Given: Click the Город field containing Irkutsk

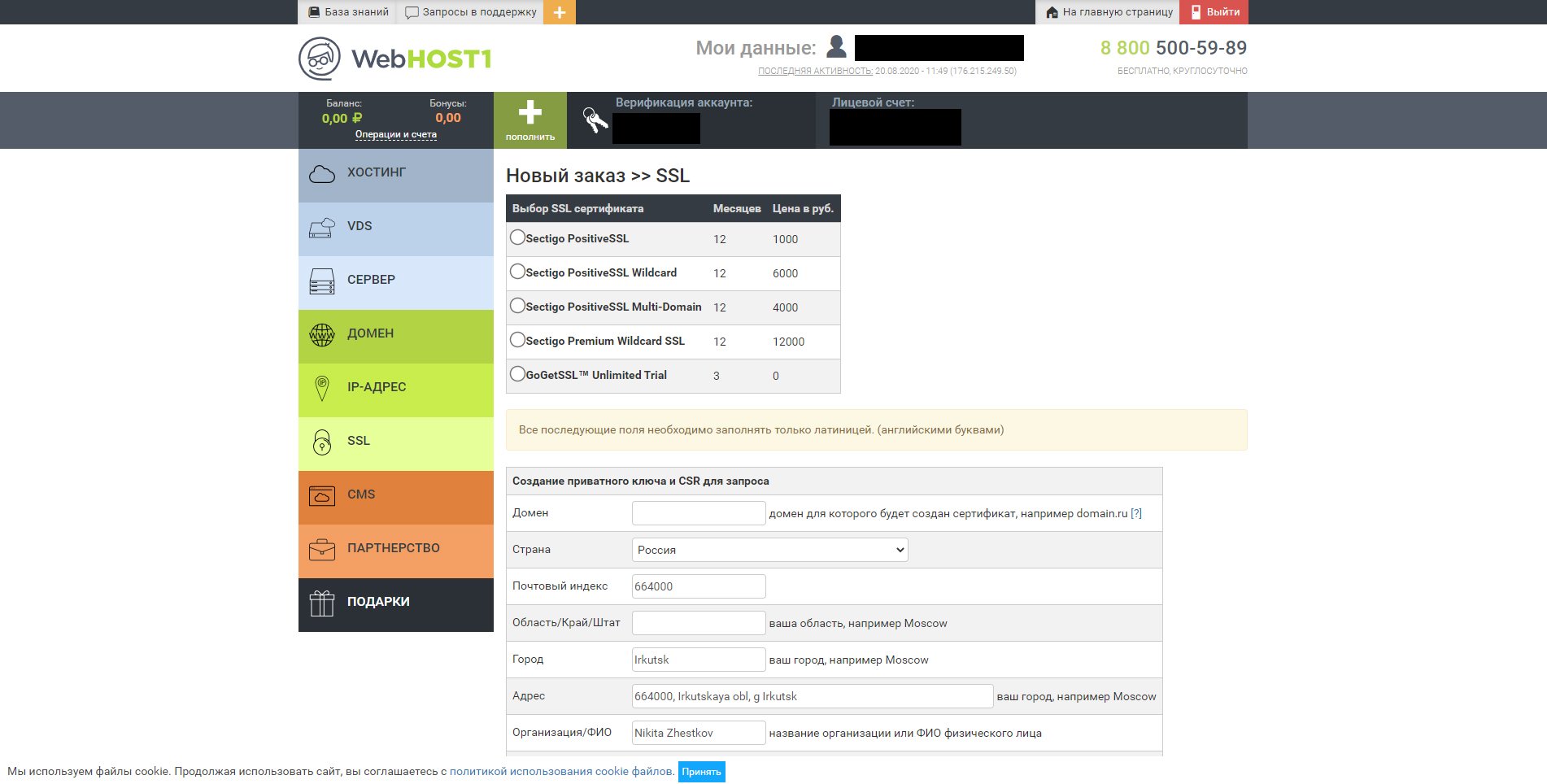Looking at the screenshot, I should (699, 660).
